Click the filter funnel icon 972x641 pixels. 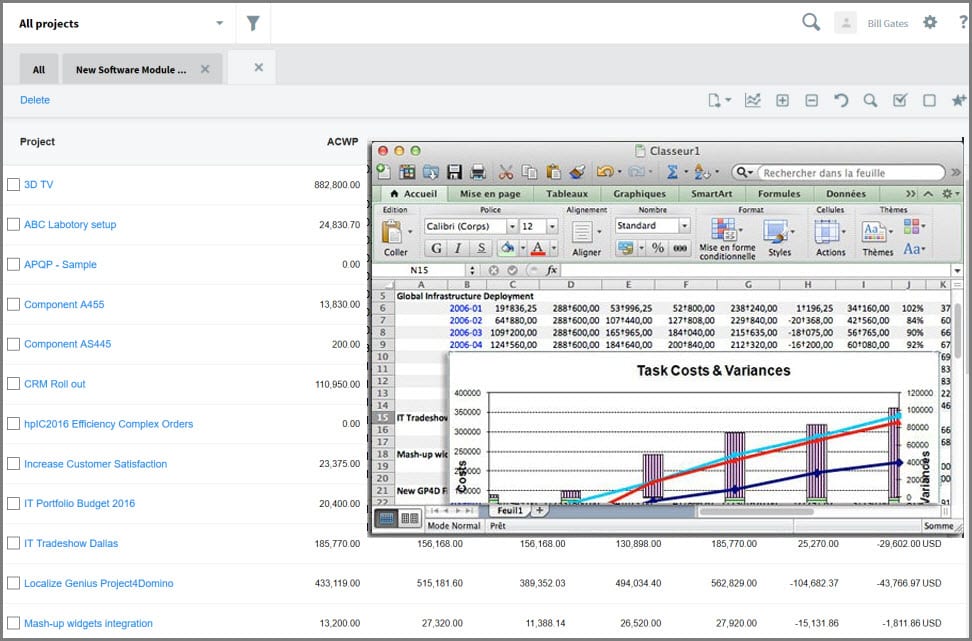[253, 23]
